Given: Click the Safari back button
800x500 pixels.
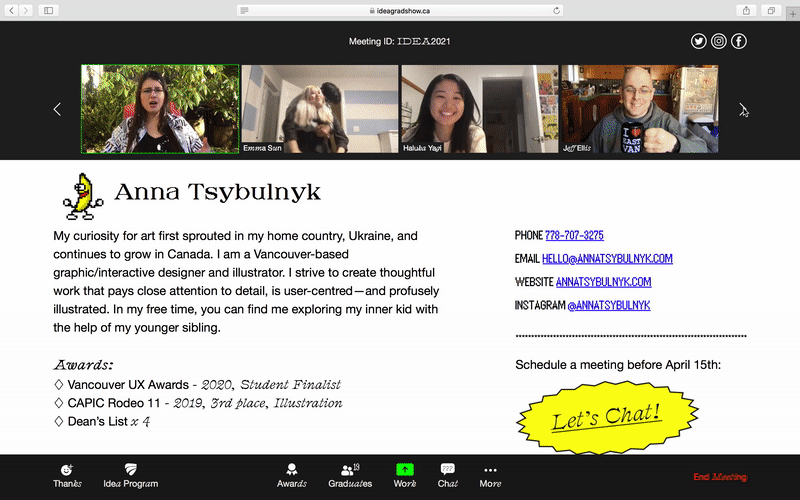Looking at the screenshot, I should (11, 10).
